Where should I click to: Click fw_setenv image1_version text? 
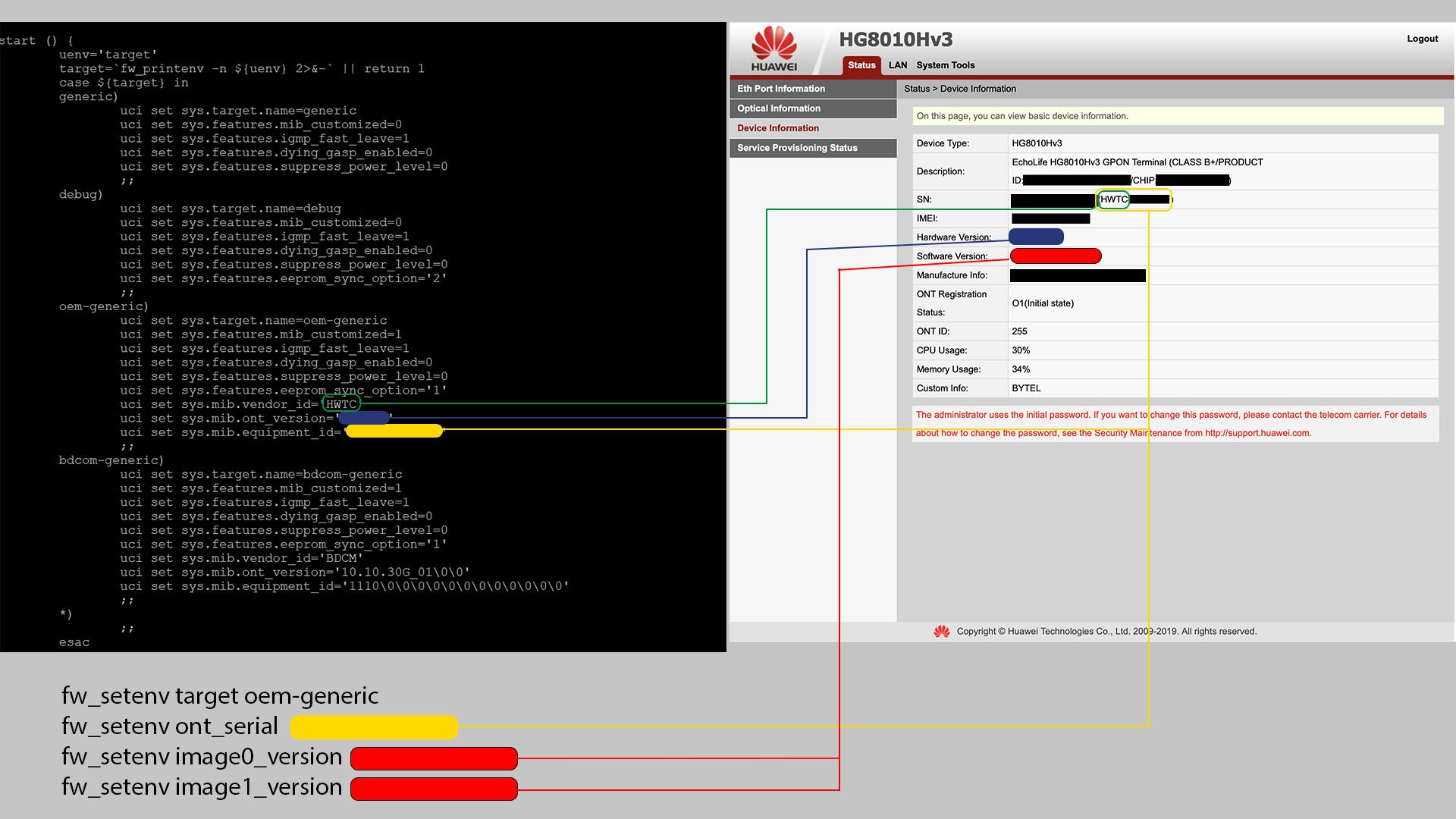click(202, 787)
